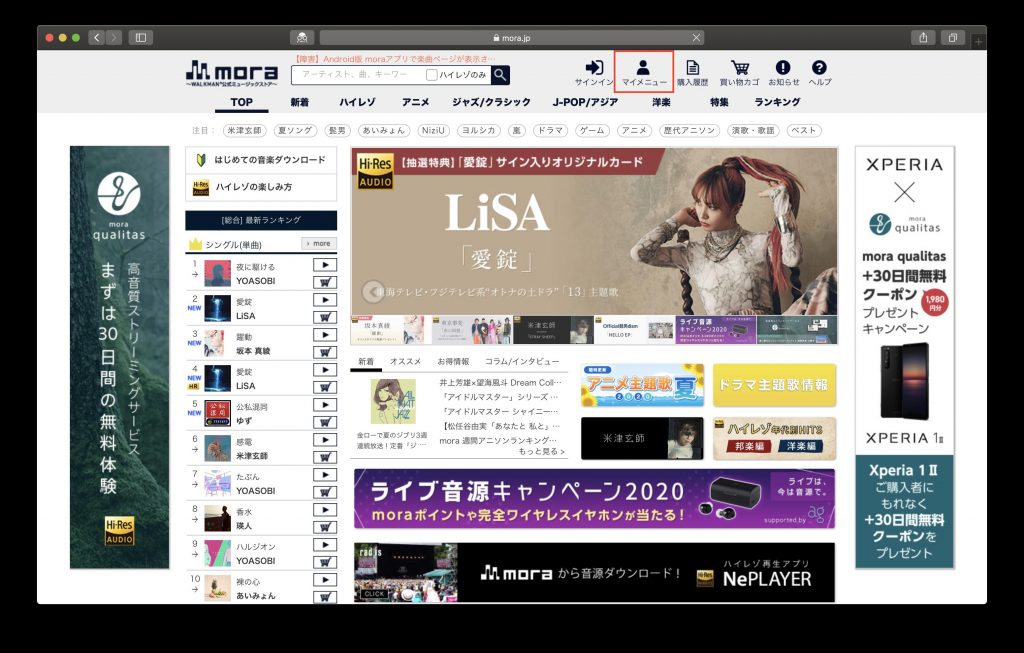The image size is (1024, 653).
Task: Go to previous banner slide arrow
Action: point(373,291)
